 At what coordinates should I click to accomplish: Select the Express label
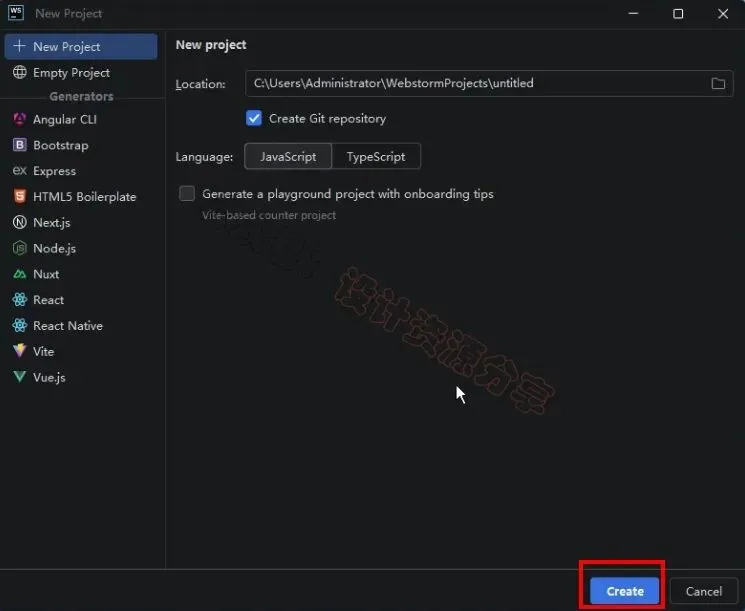54,171
